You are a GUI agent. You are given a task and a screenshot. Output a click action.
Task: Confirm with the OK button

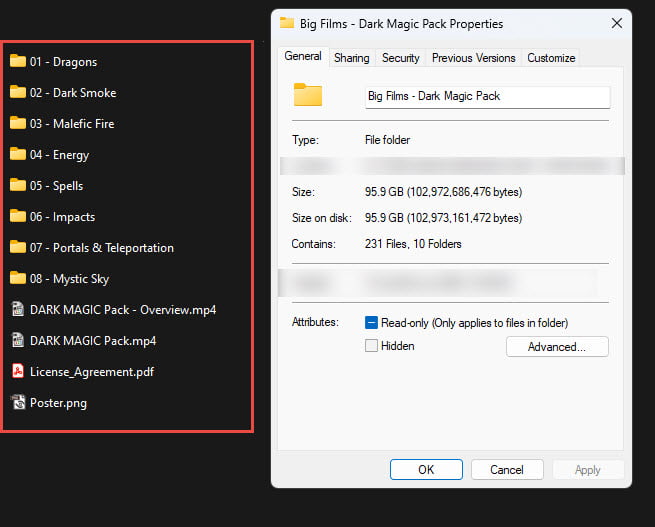tap(426, 470)
